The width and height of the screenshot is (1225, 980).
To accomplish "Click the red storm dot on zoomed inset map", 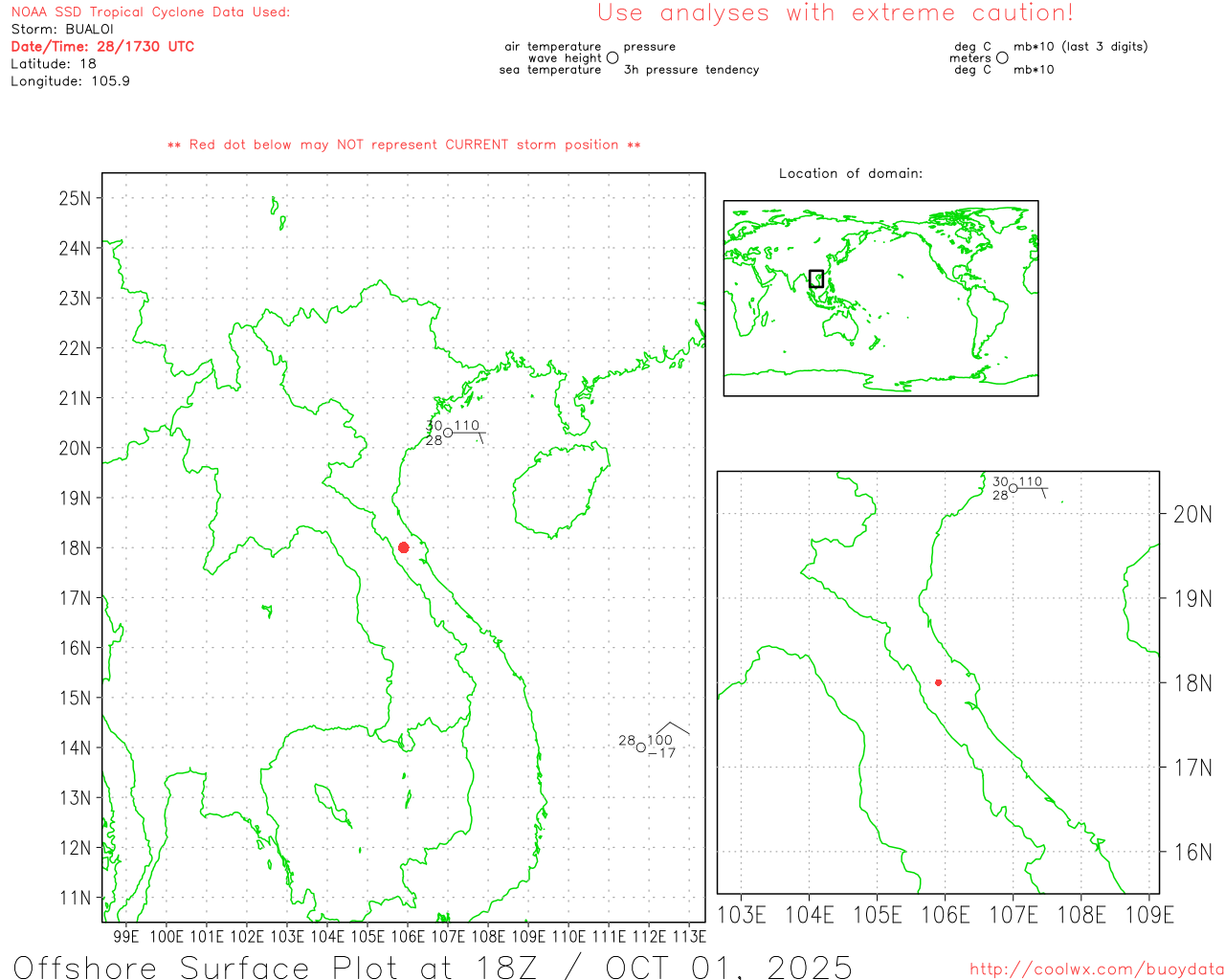I will 938,682.
